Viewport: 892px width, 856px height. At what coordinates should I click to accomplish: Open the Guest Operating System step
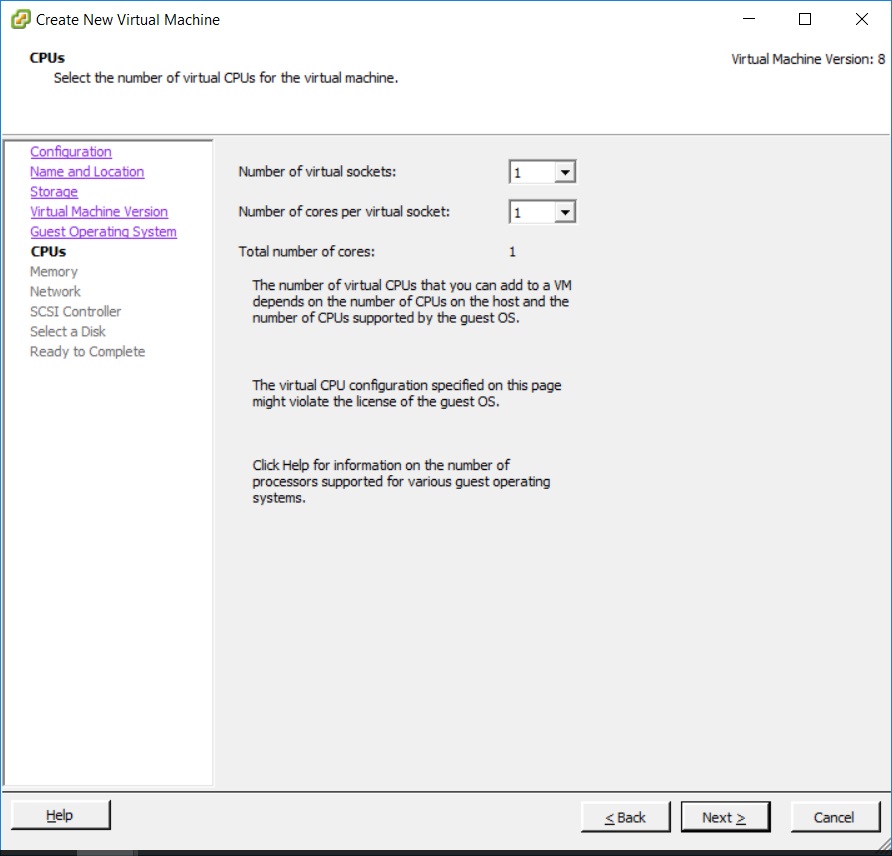coord(103,232)
